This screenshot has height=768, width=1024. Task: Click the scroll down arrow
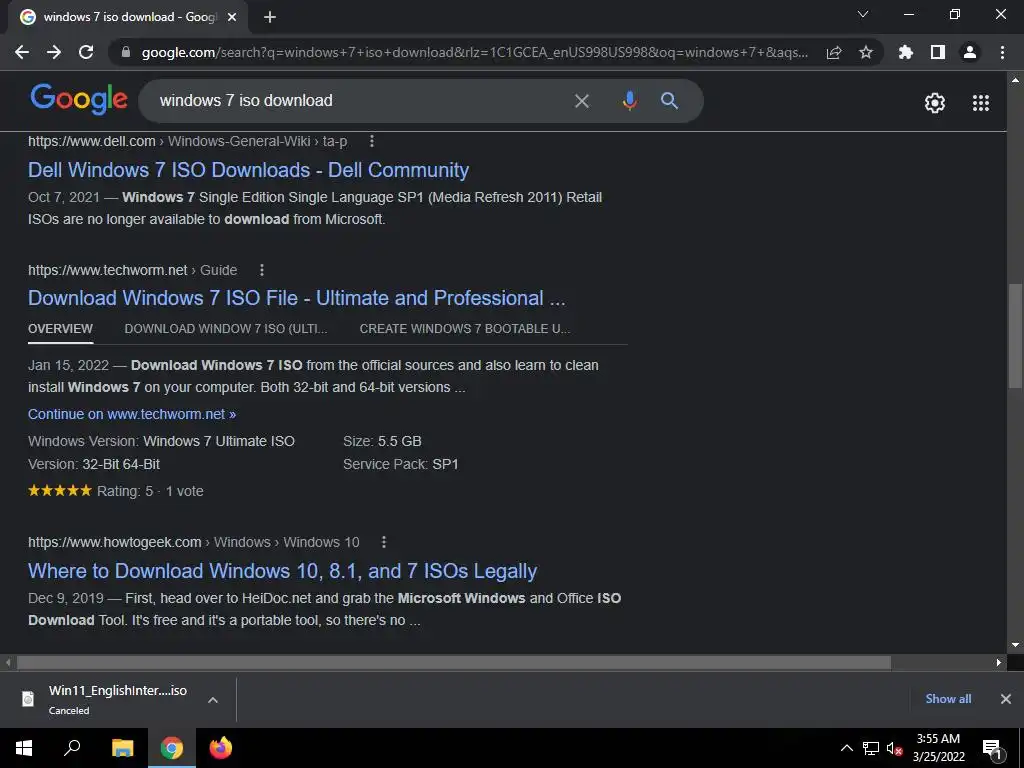[x=1015, y=645]
